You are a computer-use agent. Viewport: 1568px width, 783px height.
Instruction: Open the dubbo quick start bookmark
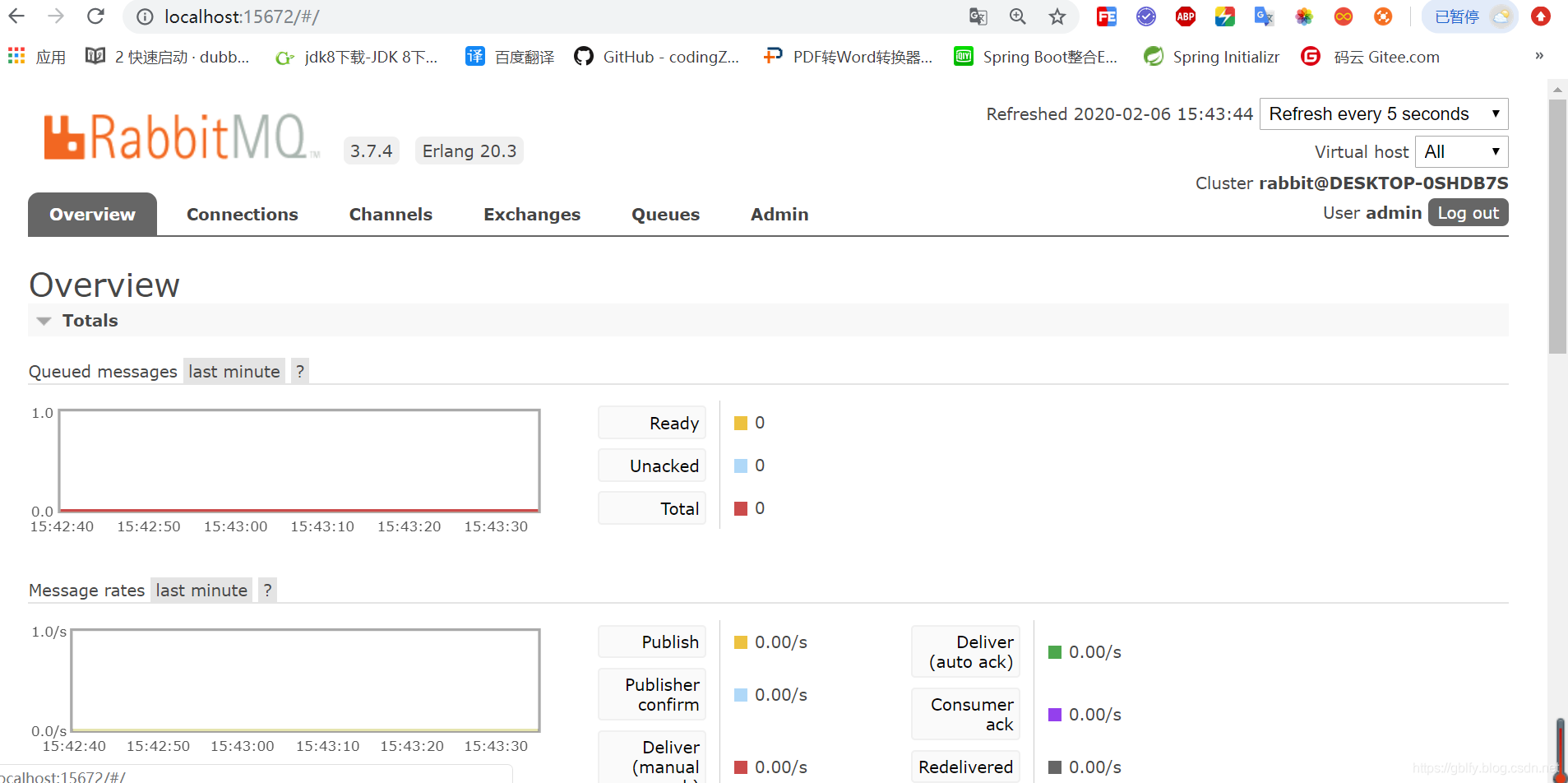point(168,57)
